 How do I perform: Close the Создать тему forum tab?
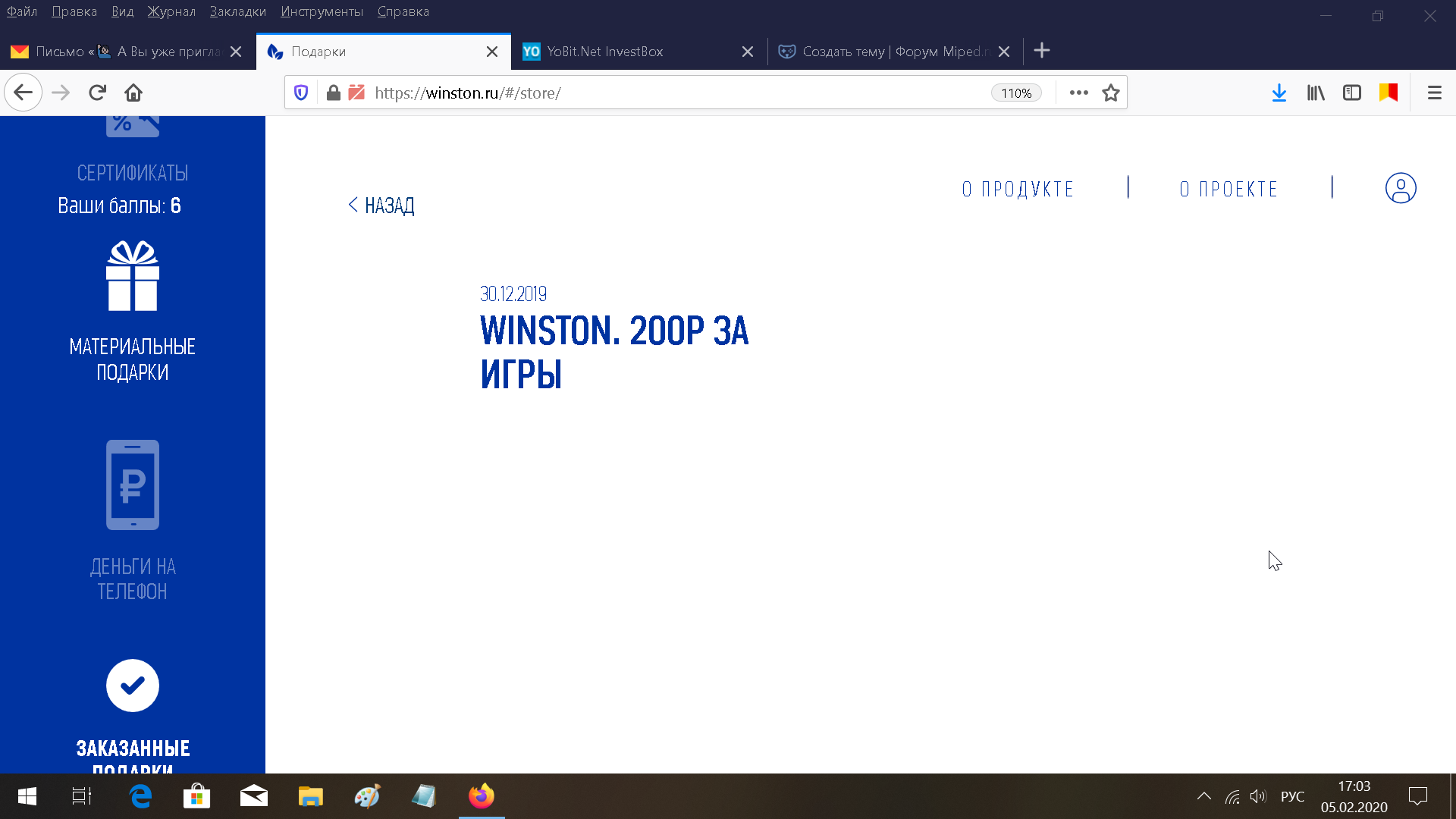(1004, 52)
